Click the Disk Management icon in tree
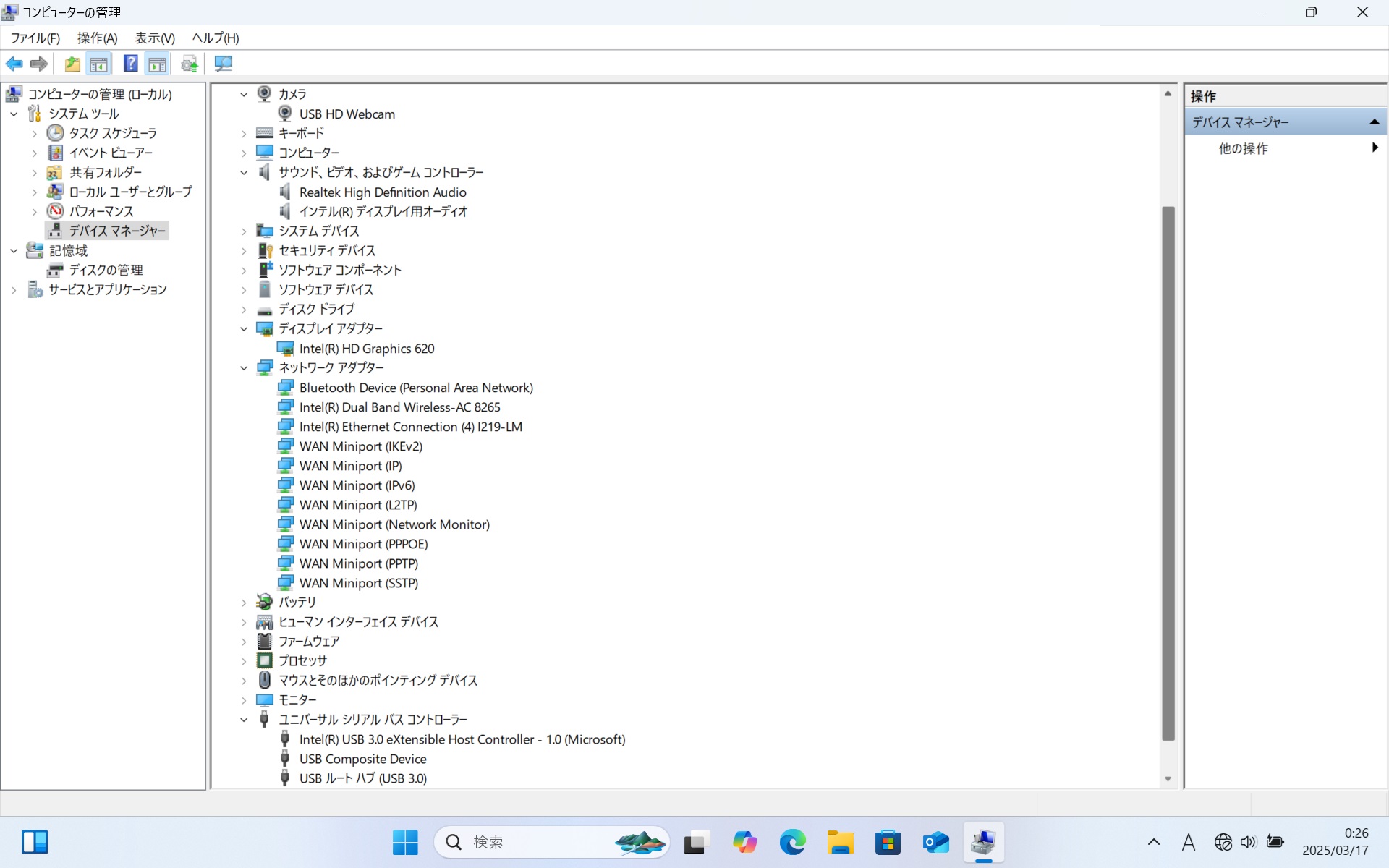Viewport: 1389px width, 868px height. 55,270
